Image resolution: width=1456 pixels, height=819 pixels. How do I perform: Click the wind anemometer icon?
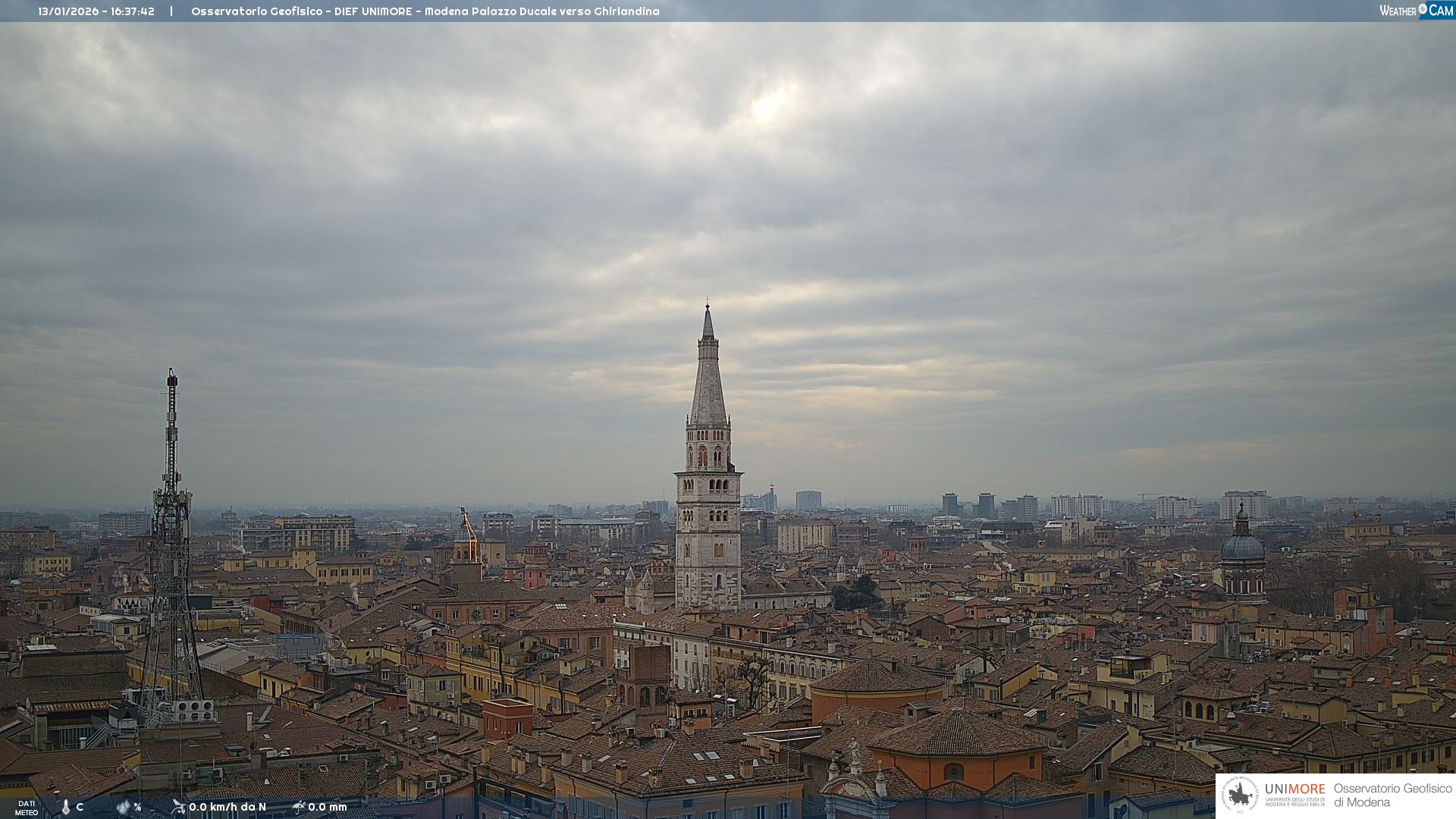(178, 807)
